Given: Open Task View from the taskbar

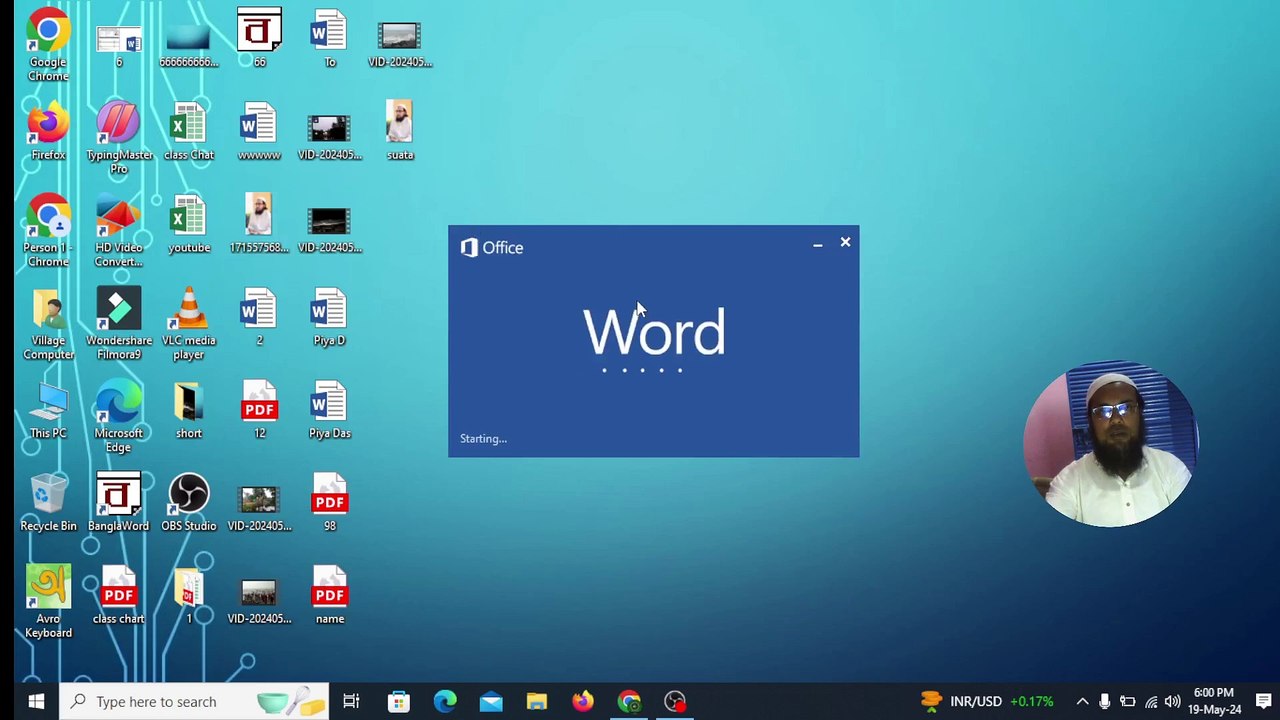Looking at the screenshot, I should click(351, 701).
